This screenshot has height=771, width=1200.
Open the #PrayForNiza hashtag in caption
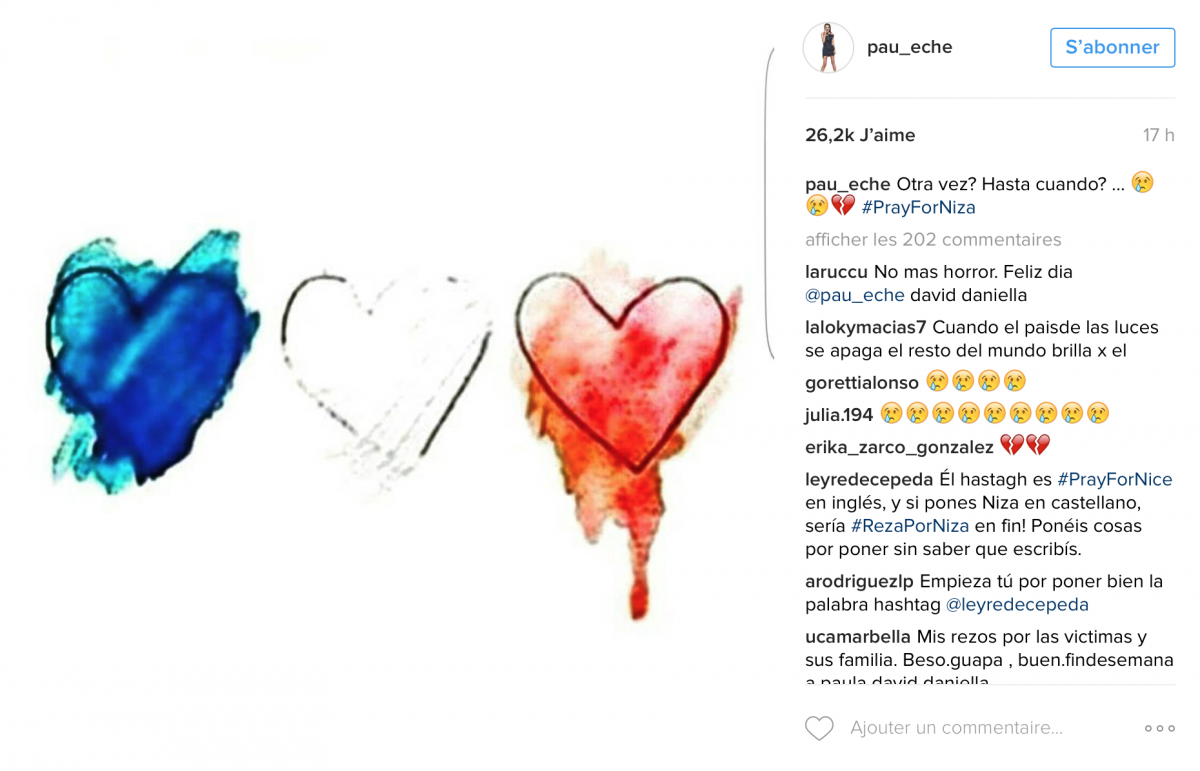coord(918,208)
